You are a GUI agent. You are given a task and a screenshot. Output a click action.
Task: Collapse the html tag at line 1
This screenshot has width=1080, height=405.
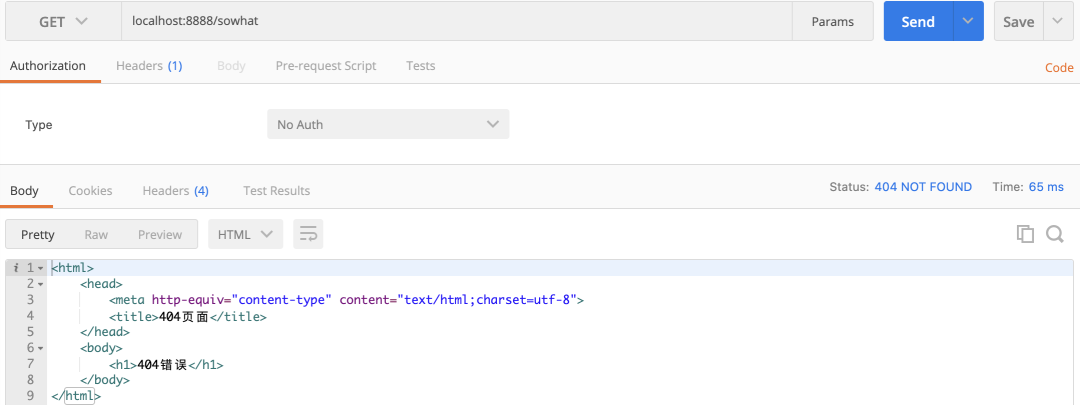pos(41,268)
